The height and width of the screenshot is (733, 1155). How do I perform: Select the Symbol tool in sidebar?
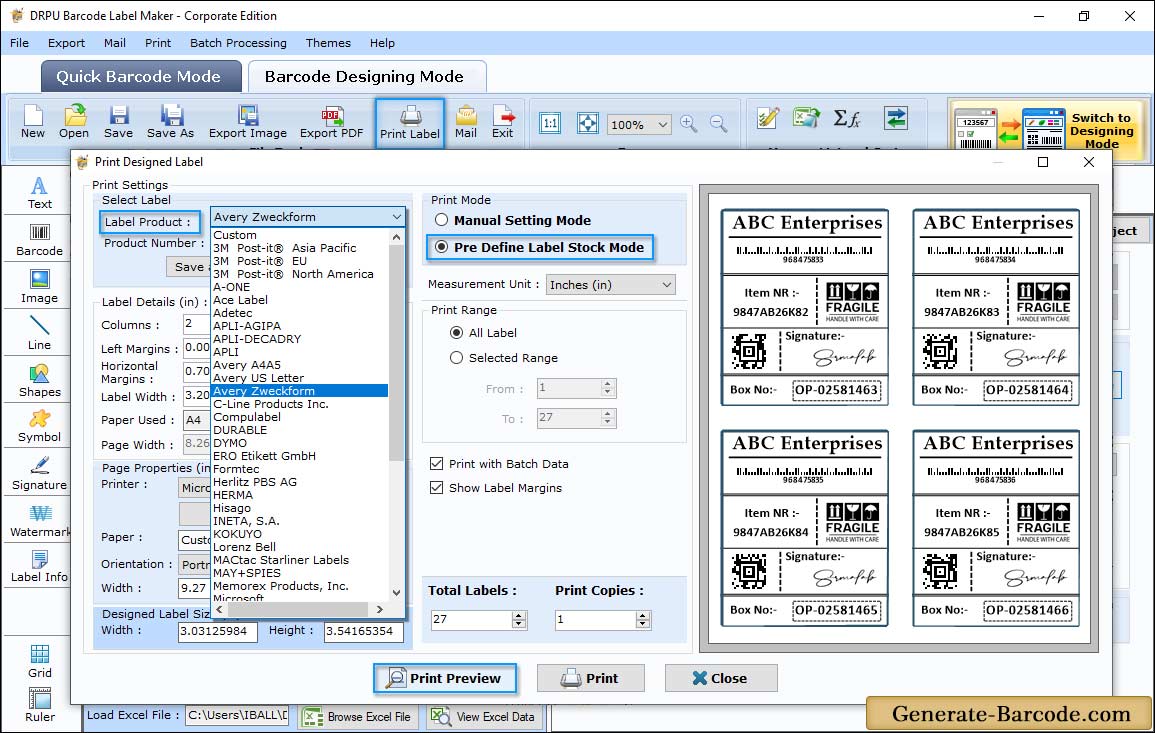tap(39, 427)
